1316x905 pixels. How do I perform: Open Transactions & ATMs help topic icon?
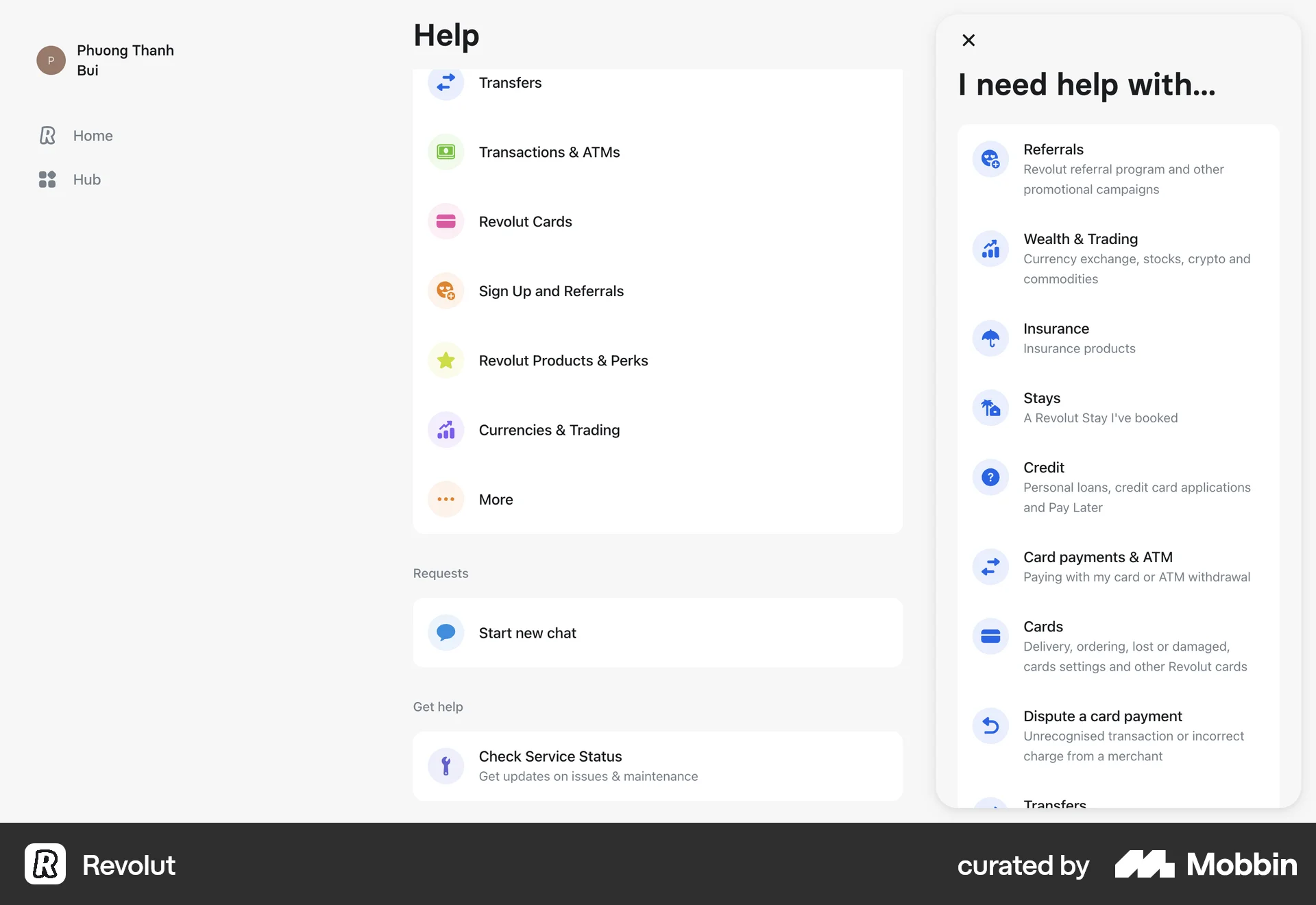[x=446, y=152]
